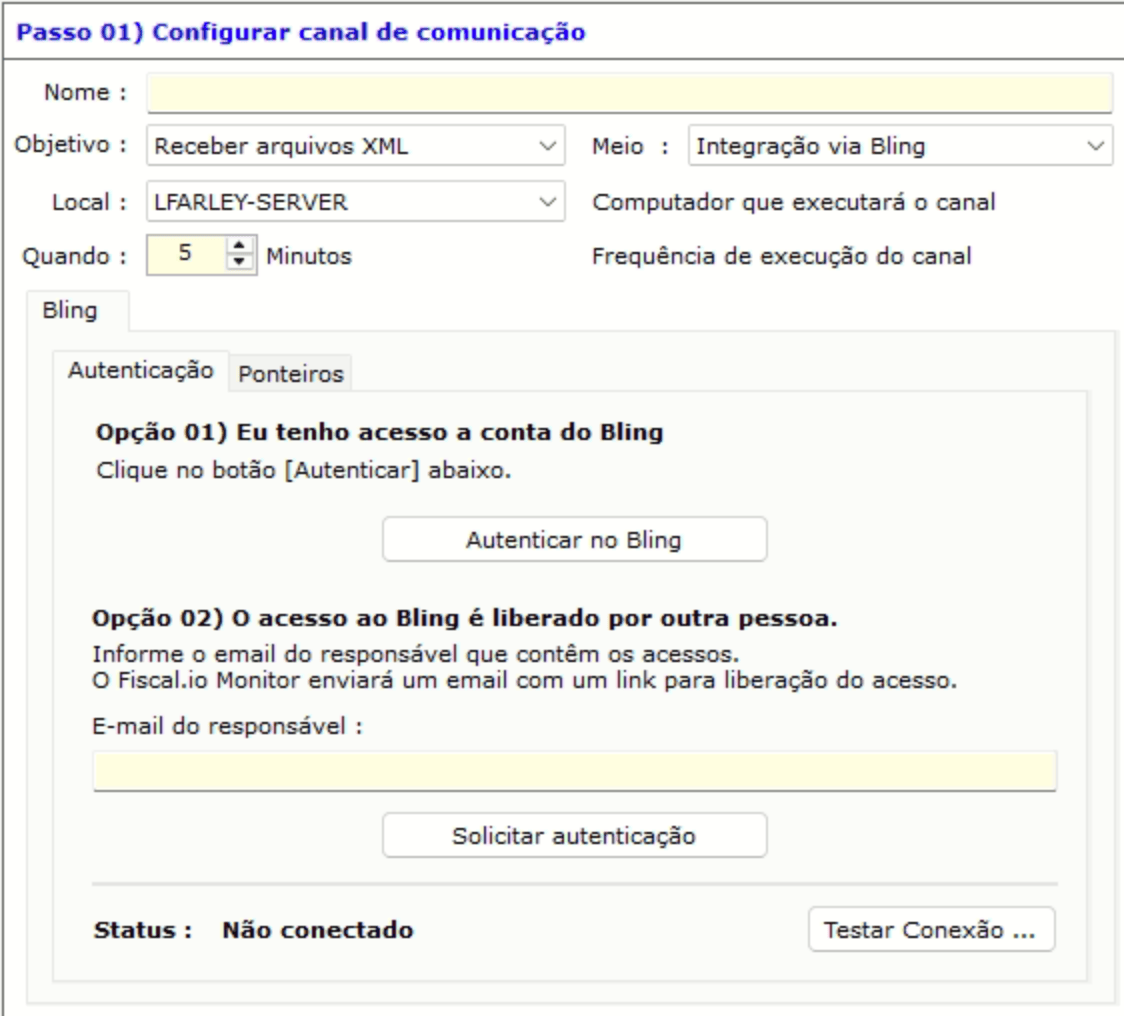Image resolution: width=1124 pixels, height=1016 pixels.
Task: Click the Quando minutes value field
Action: tap(186, 255)
